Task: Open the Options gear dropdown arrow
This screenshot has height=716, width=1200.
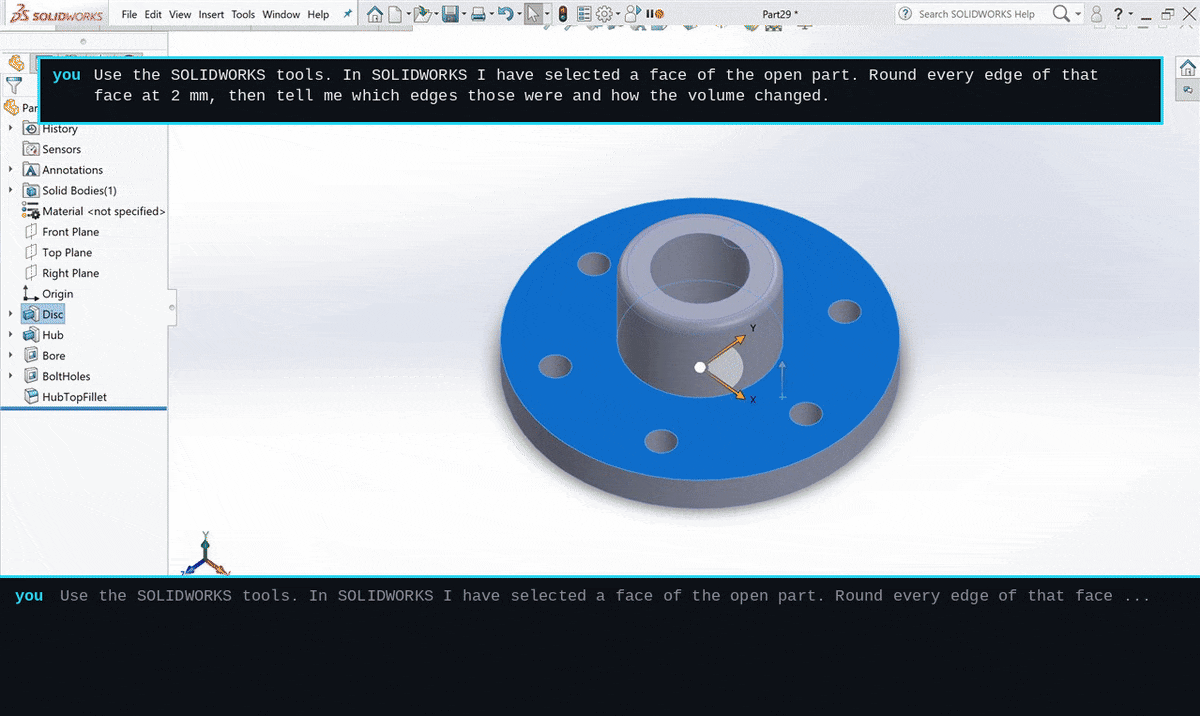Action: tap(617, 14)
